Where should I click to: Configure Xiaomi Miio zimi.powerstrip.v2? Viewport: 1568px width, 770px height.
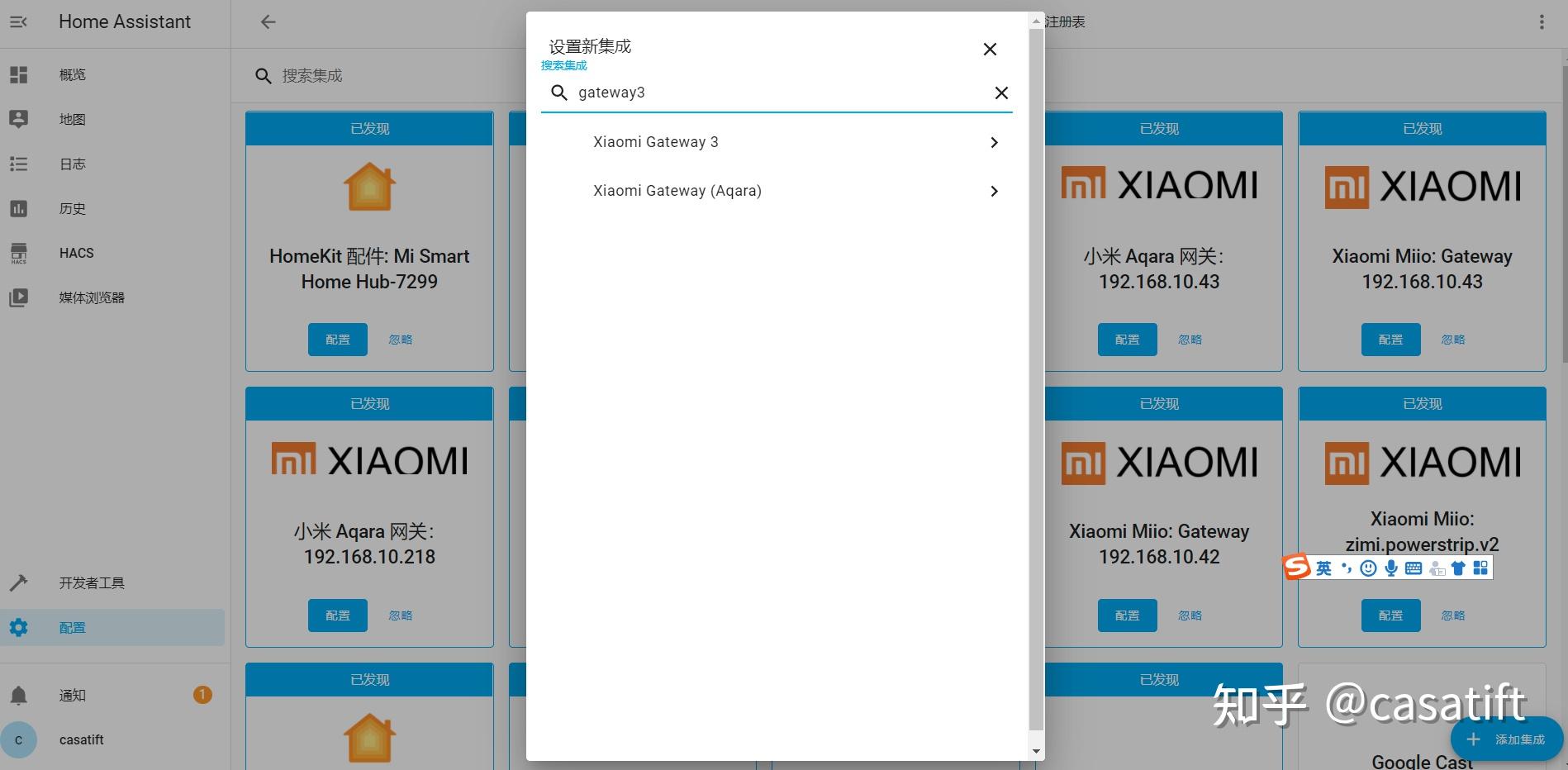[x=1391, y=616]
